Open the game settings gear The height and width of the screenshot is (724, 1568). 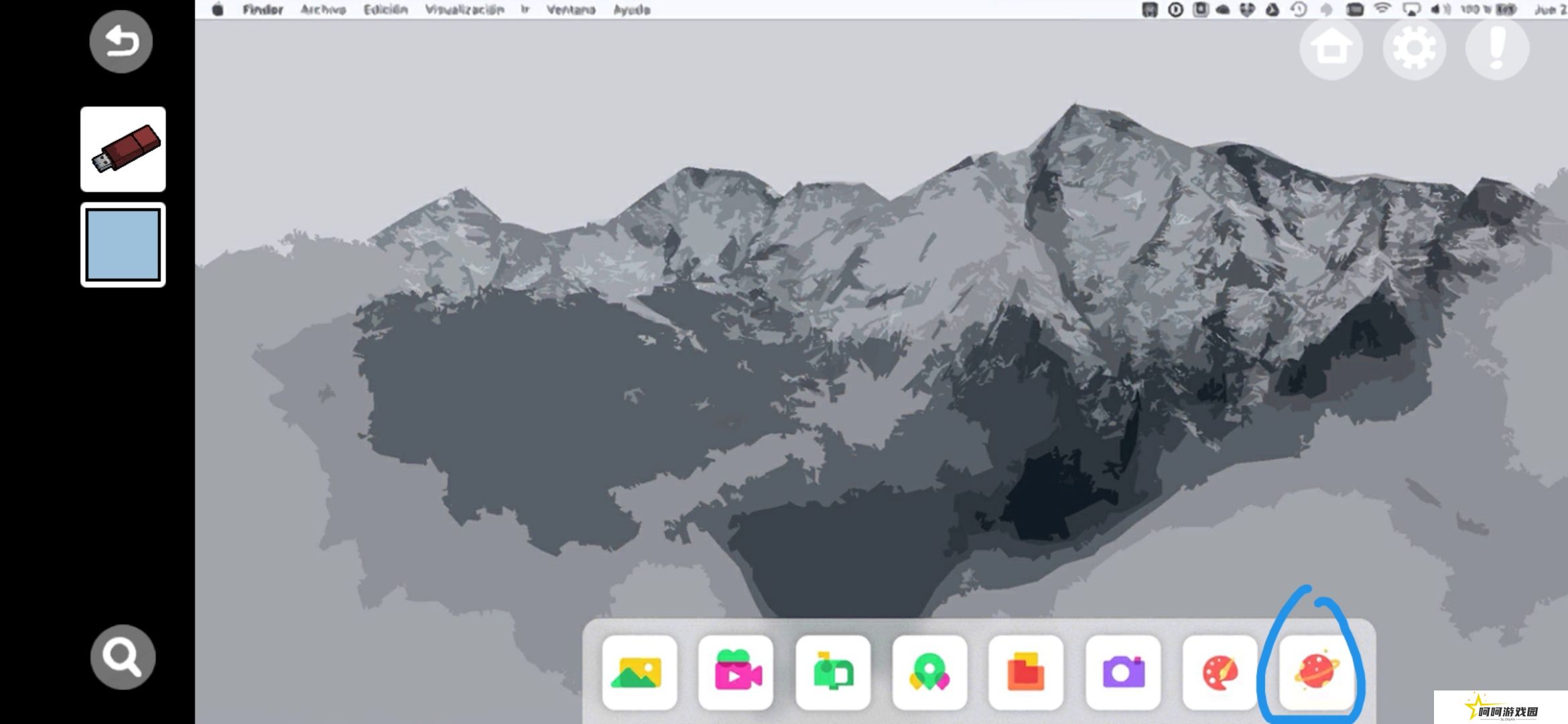point(1414,48)
